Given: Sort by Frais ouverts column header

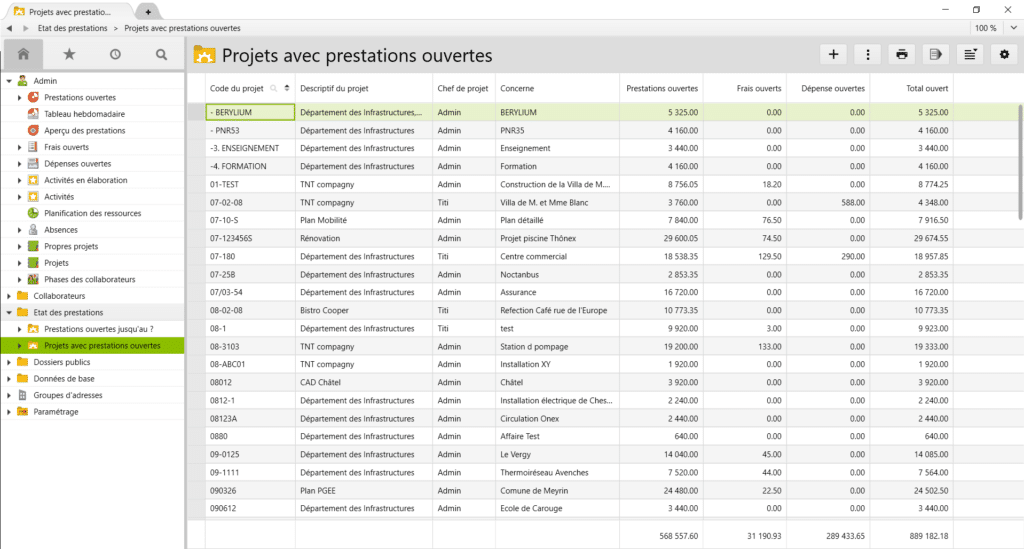Looking at the screenshot, I should coord(759,88).
